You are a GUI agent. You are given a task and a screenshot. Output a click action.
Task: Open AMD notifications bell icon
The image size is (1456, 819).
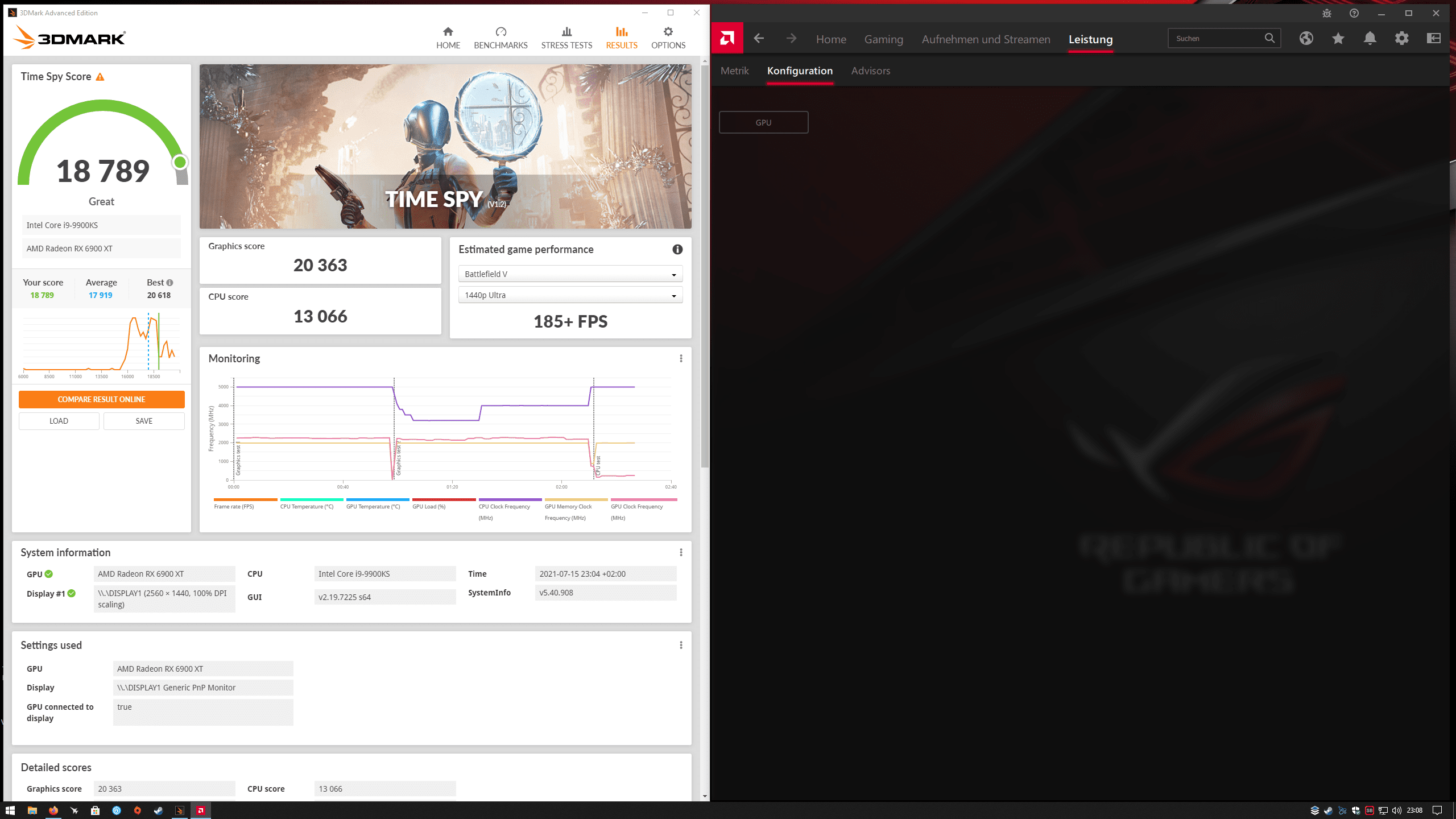click(1370, 39)
